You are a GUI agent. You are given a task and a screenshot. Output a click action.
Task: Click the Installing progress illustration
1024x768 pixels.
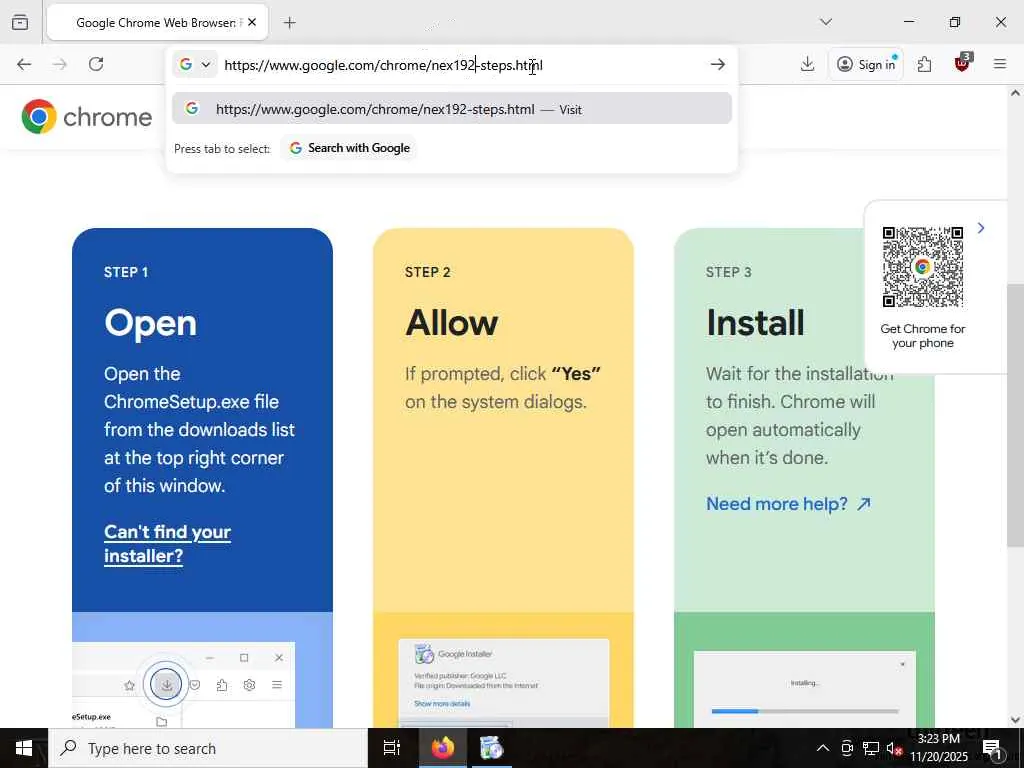point(805,689)
